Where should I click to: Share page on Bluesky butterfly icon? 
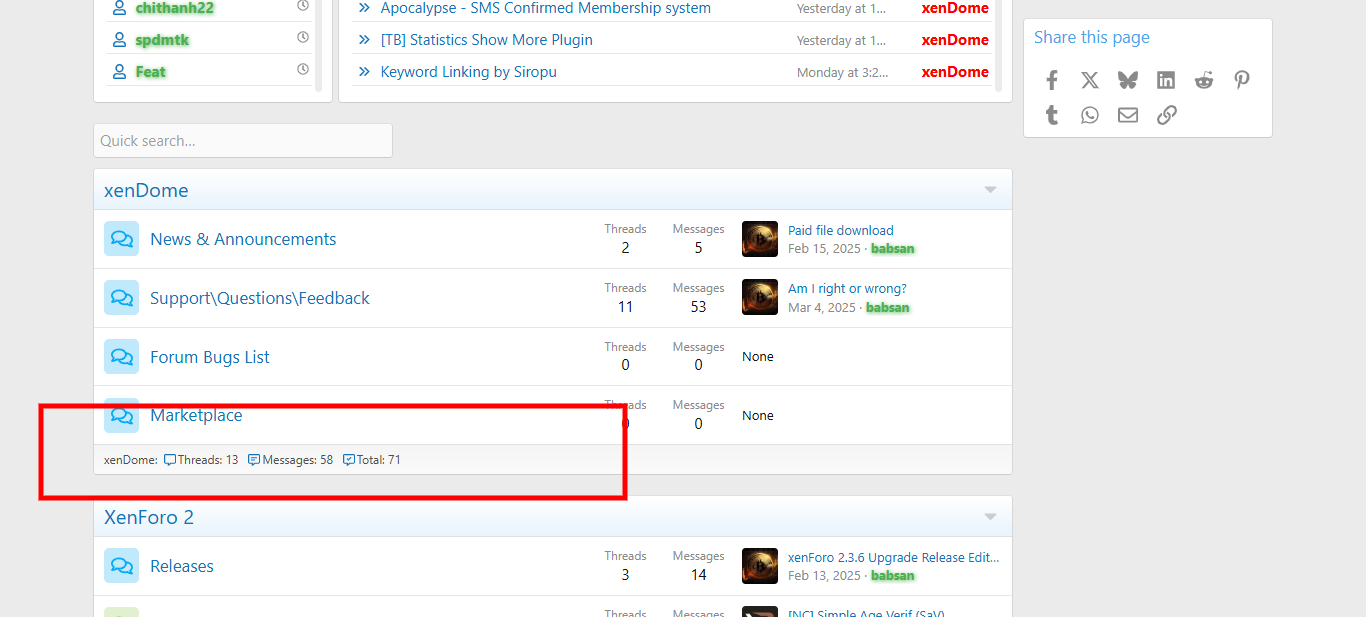click(x=1128, y=81)
